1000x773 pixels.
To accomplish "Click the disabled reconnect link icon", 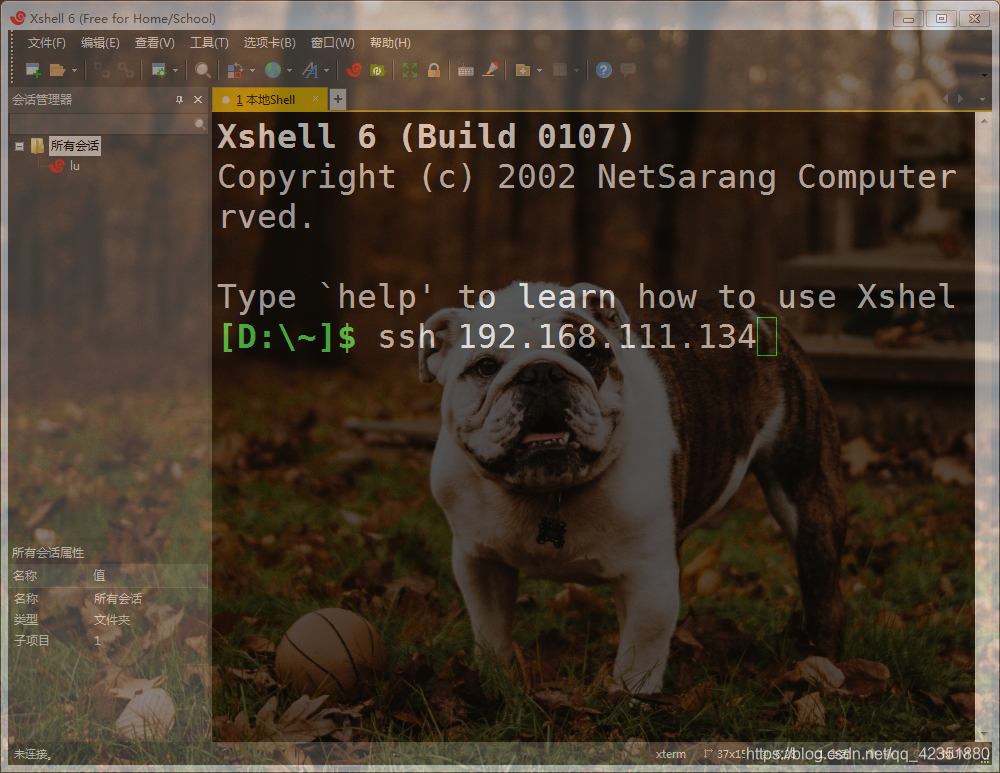I will click(x=102, y=70).
